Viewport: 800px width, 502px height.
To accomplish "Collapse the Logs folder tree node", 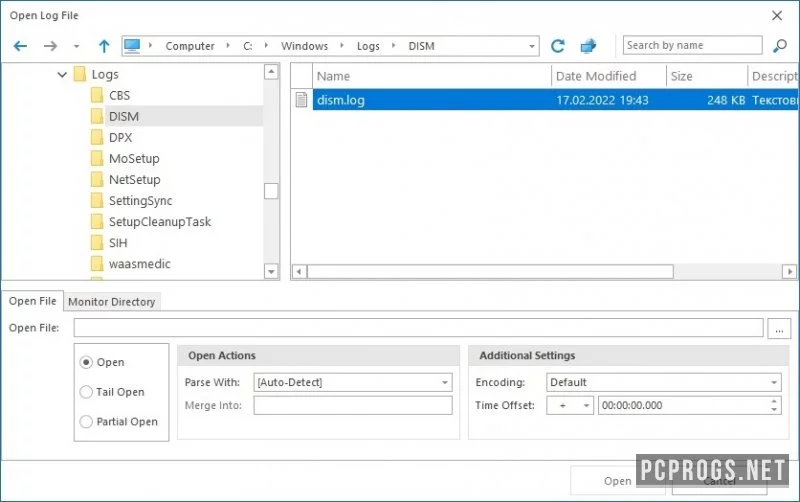I will point(62,74).
